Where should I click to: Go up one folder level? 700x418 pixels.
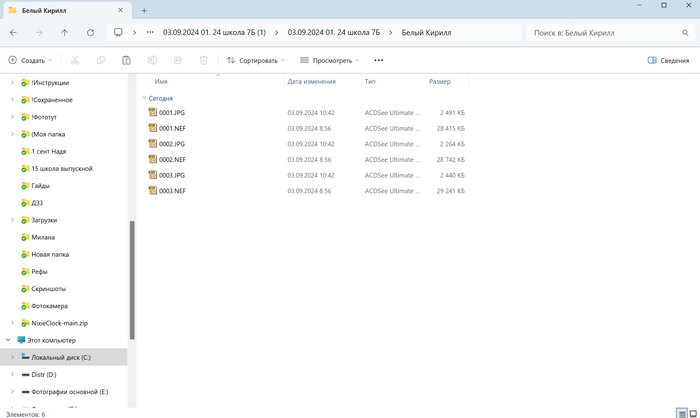pyautogui.click(x=65, y=32)
